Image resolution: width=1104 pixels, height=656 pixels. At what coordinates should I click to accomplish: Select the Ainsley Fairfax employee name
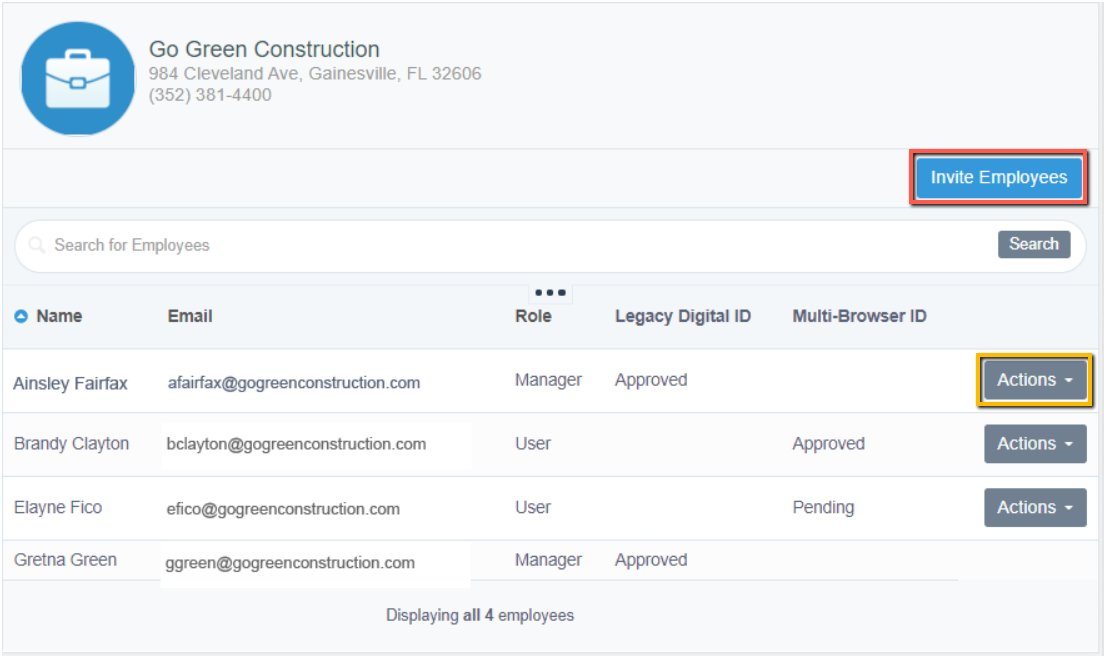click(70, 383)
